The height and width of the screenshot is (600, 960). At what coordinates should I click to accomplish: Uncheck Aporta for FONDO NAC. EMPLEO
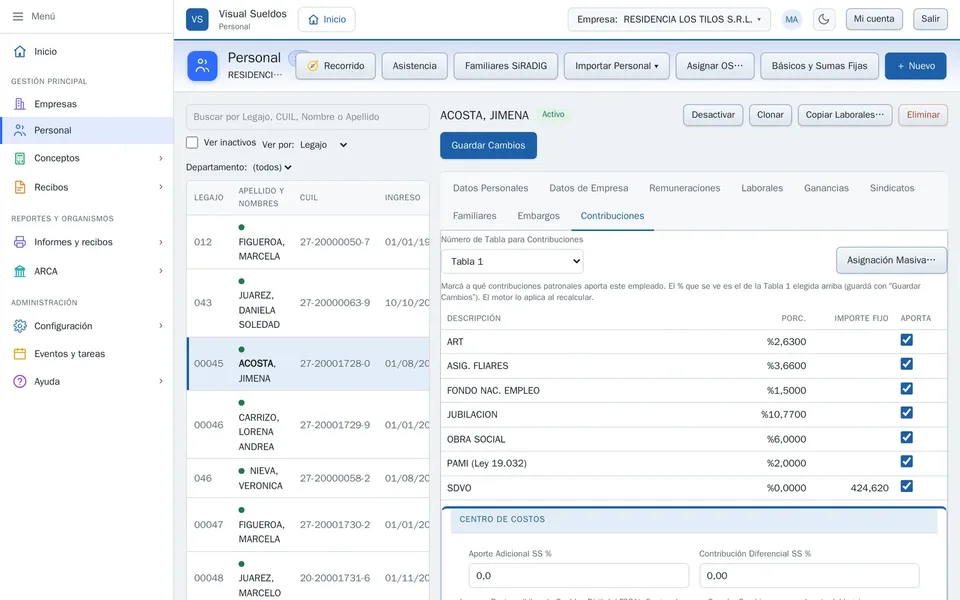point(907,389)
